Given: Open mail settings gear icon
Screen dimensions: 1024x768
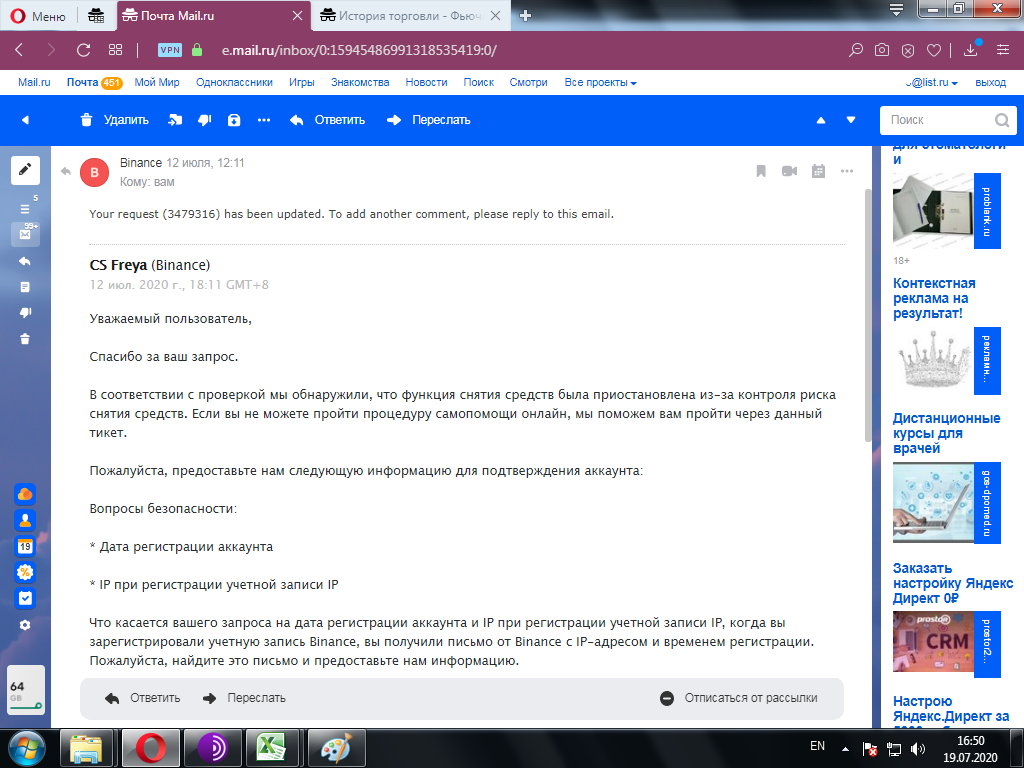Looking at the screenshot, I should click(25, 625).
